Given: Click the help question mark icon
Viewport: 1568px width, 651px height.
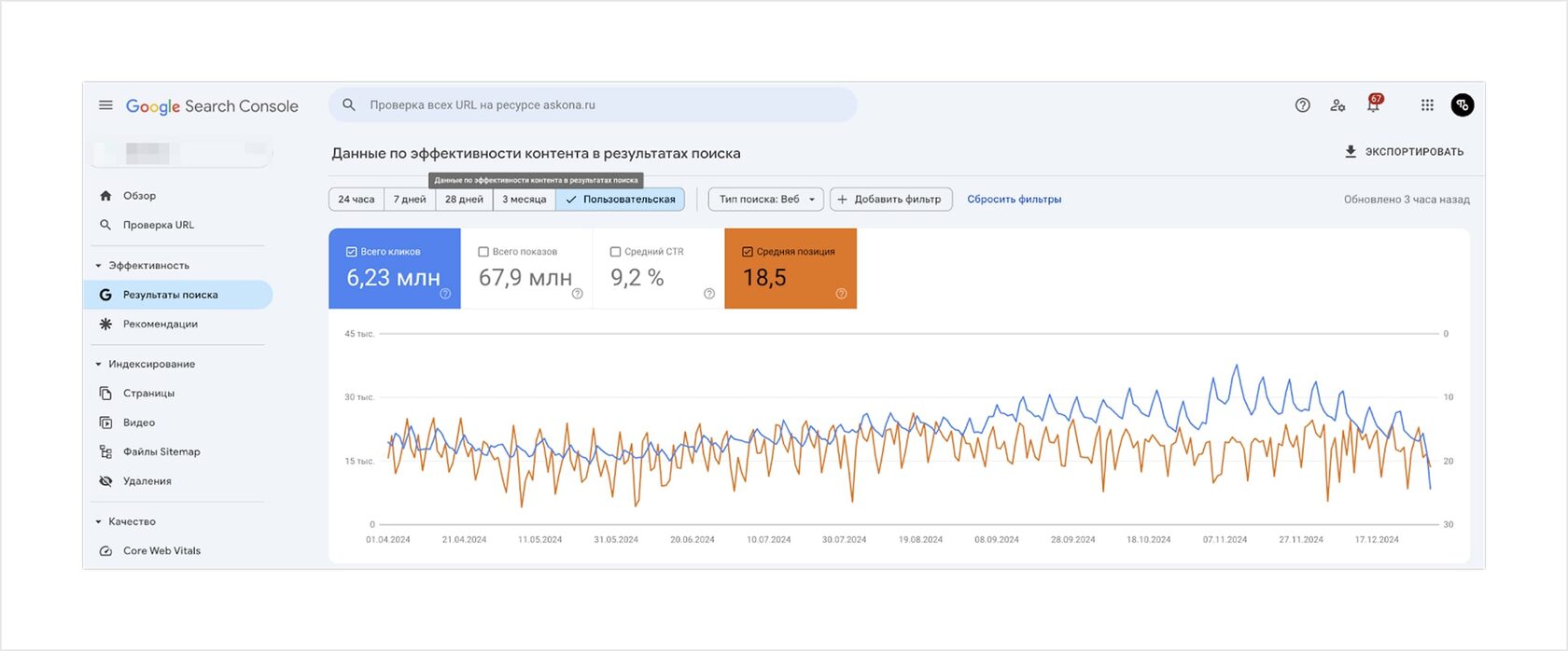Looking at the screenshot, I should click(1302, 105).
